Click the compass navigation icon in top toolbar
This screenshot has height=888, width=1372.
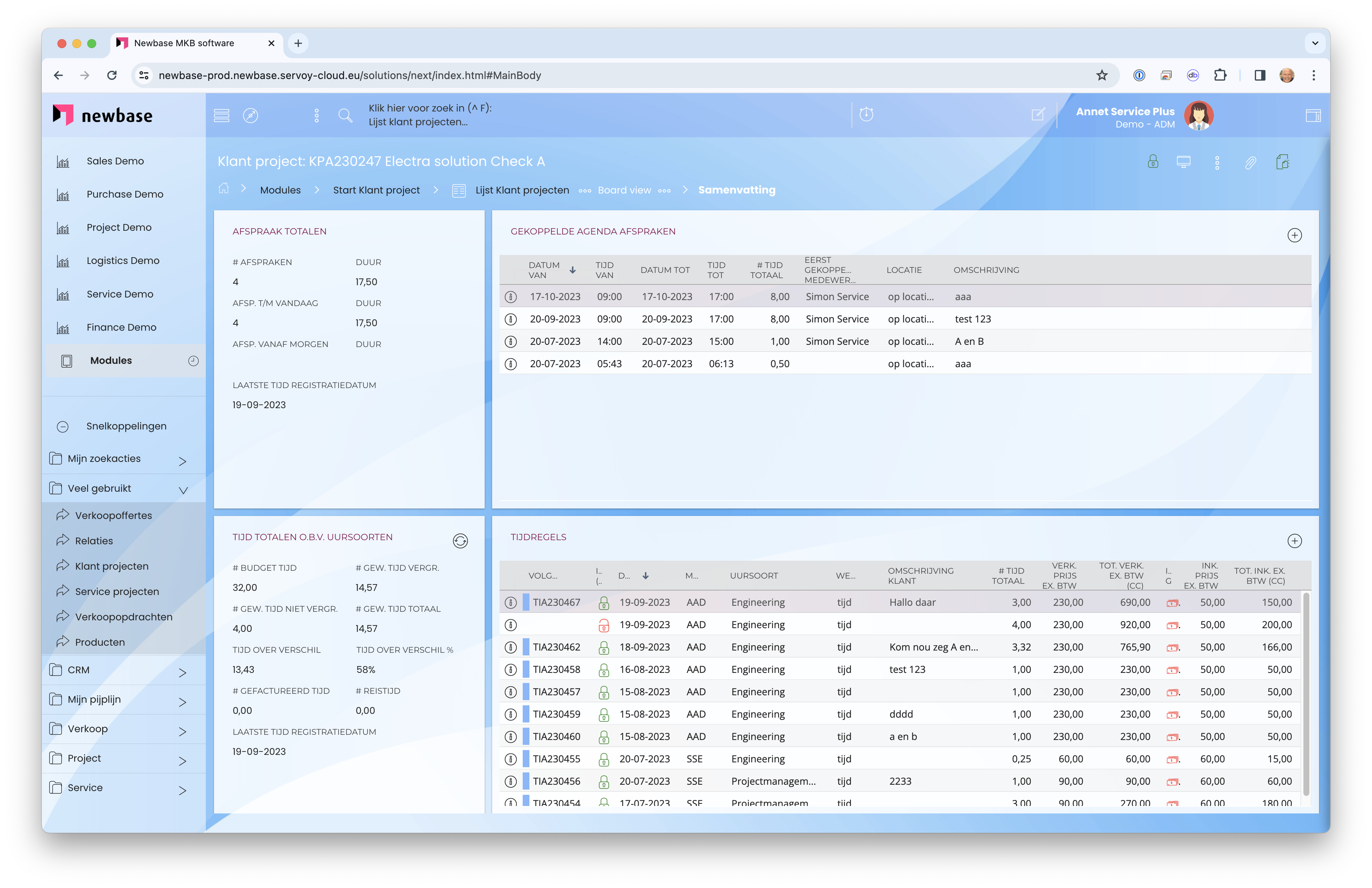(250, 115)
